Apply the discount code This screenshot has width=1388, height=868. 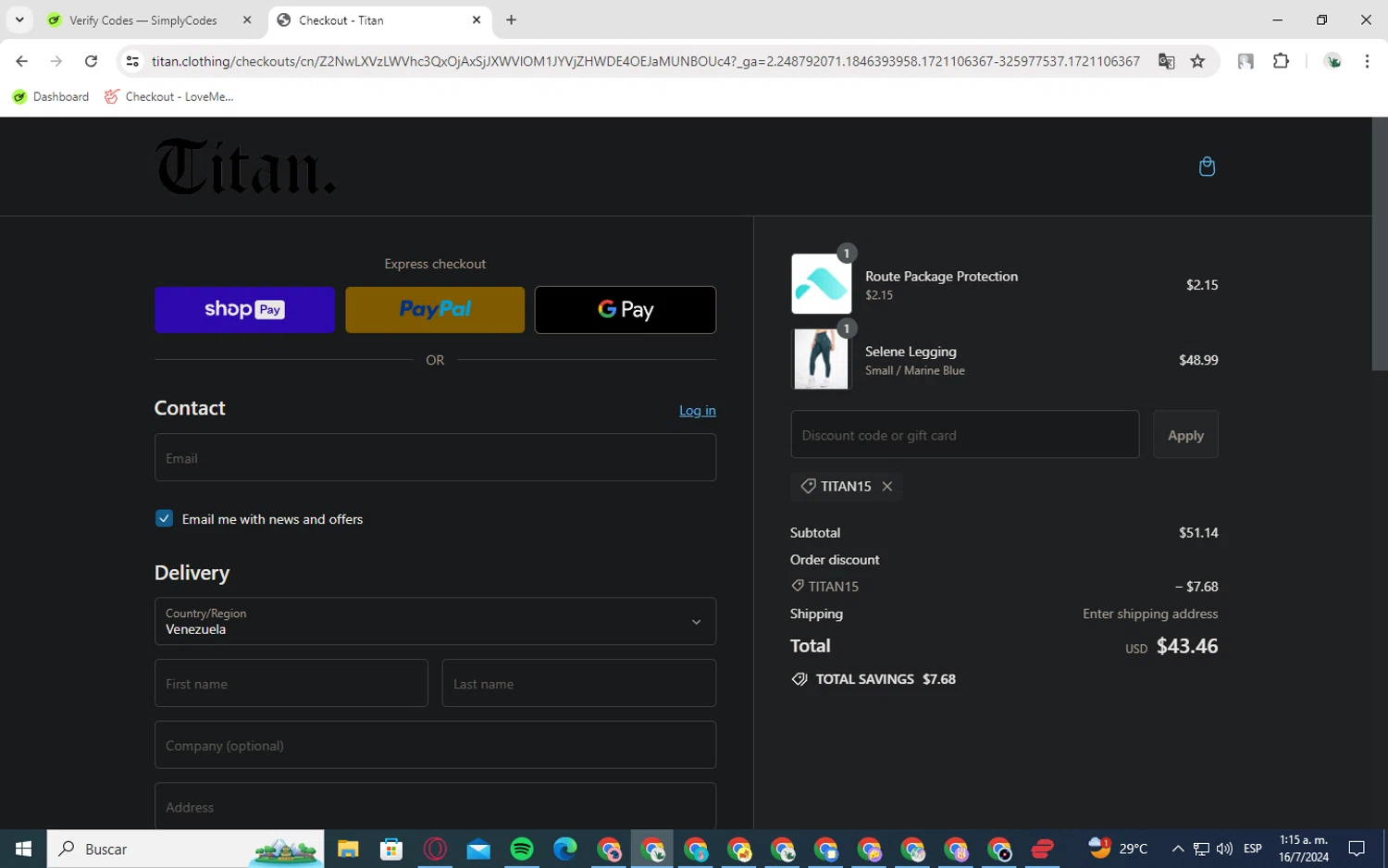[1185, 435]
